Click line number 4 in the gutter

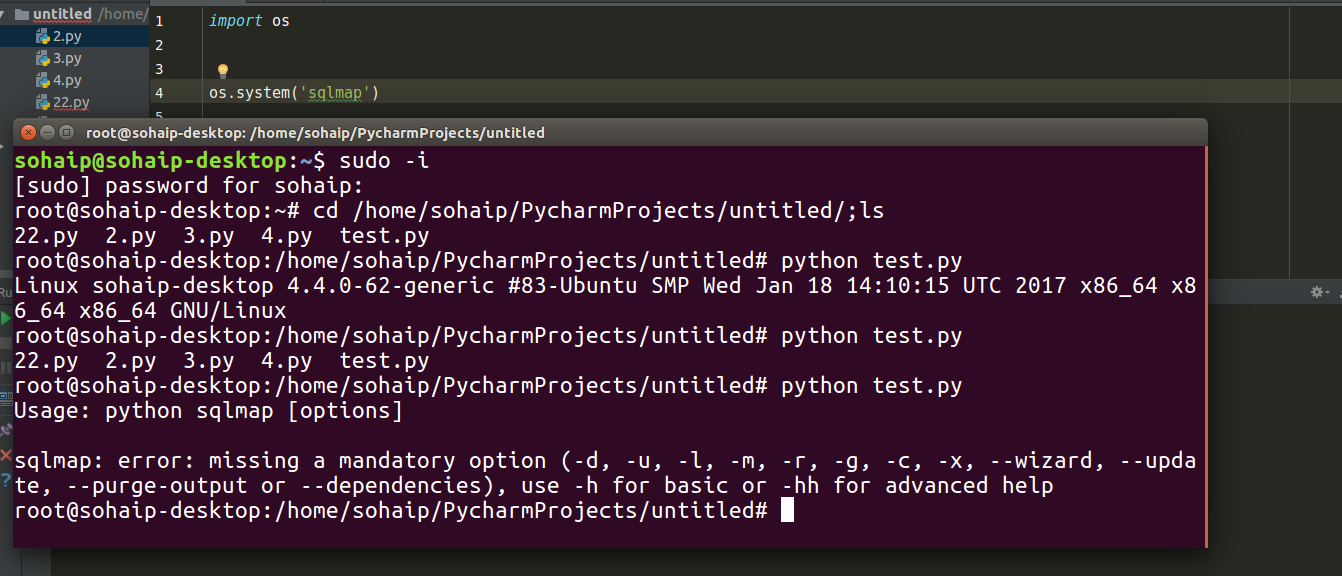(x=160, y=93)
